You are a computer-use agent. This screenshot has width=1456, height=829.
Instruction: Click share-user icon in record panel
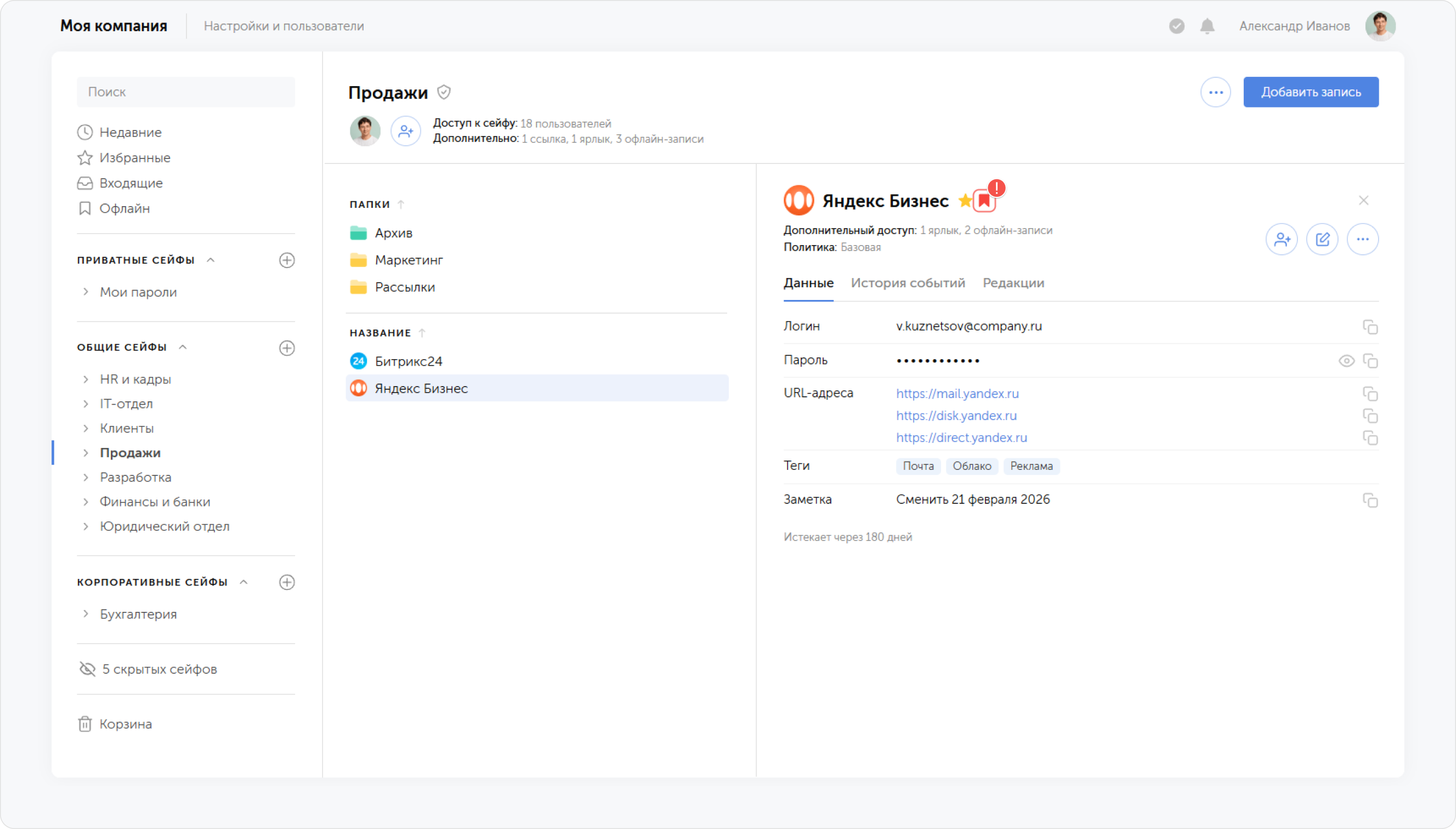coord(1281,239)
